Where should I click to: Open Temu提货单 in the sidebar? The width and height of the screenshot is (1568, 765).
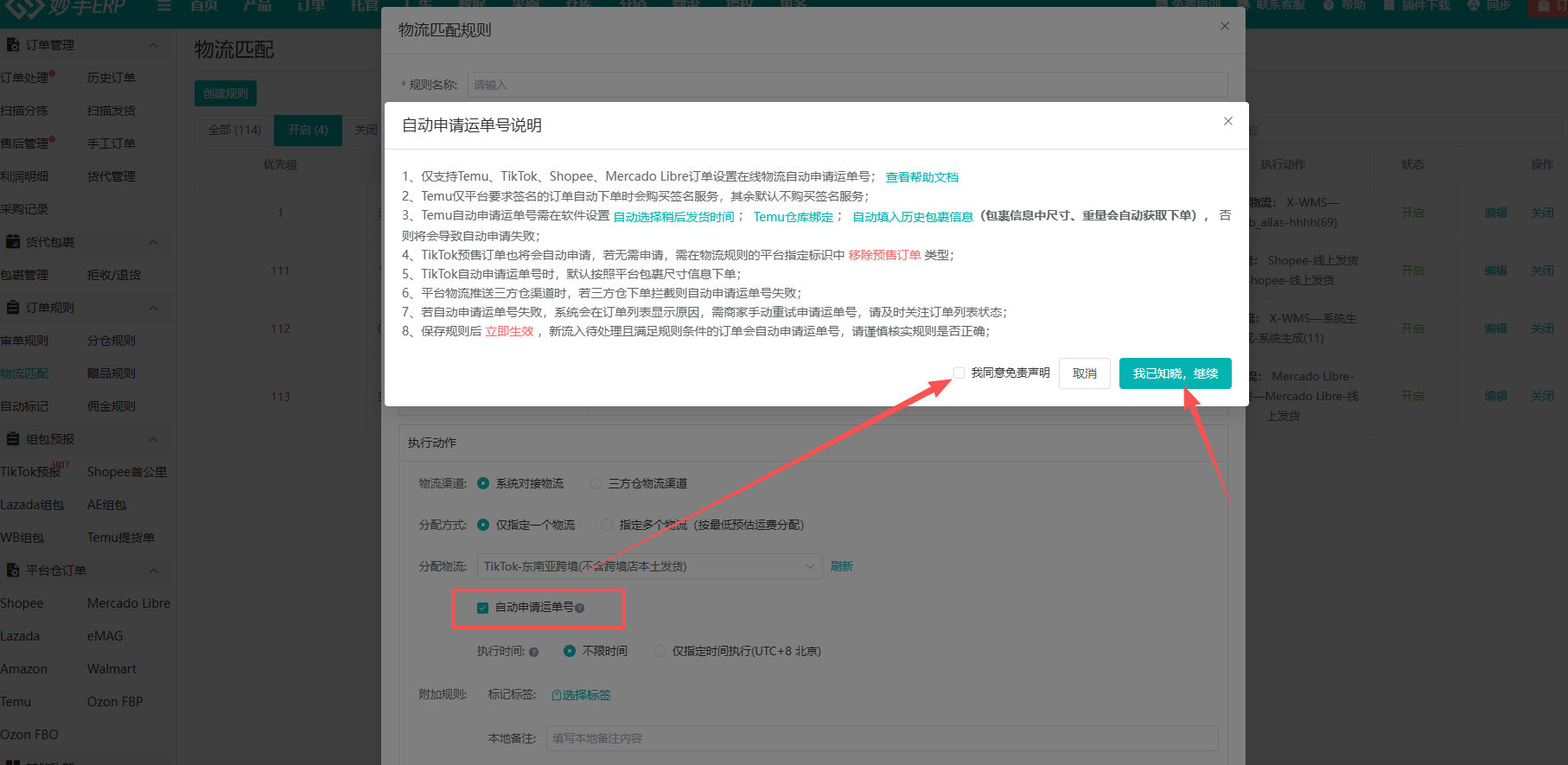pos(121,538)
